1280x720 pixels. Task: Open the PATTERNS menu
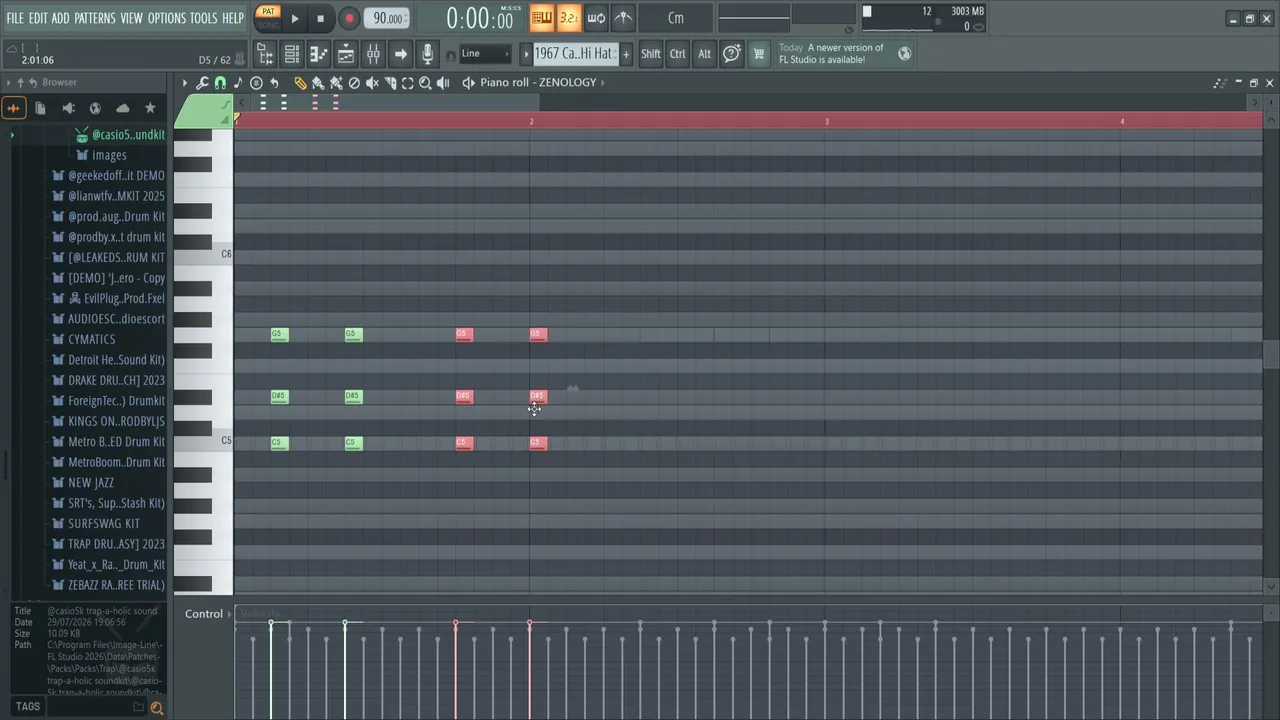pyautogui.click(x=95, y=18)
